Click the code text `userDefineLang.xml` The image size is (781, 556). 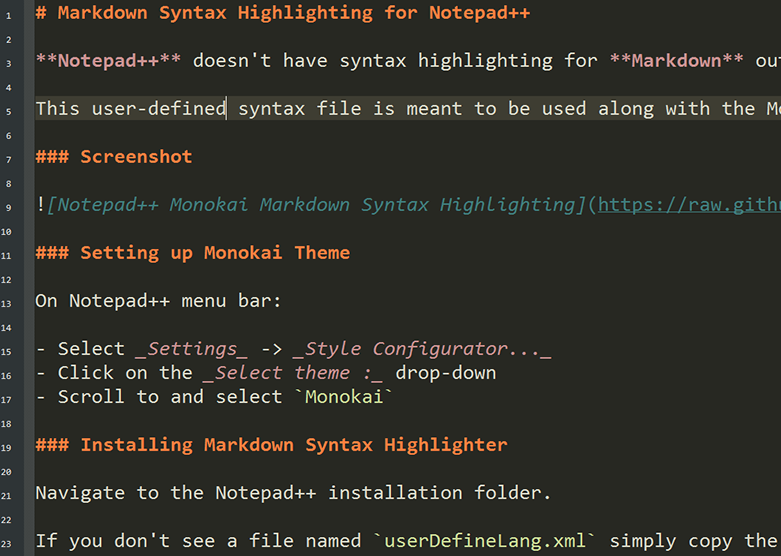coord(485,541)
